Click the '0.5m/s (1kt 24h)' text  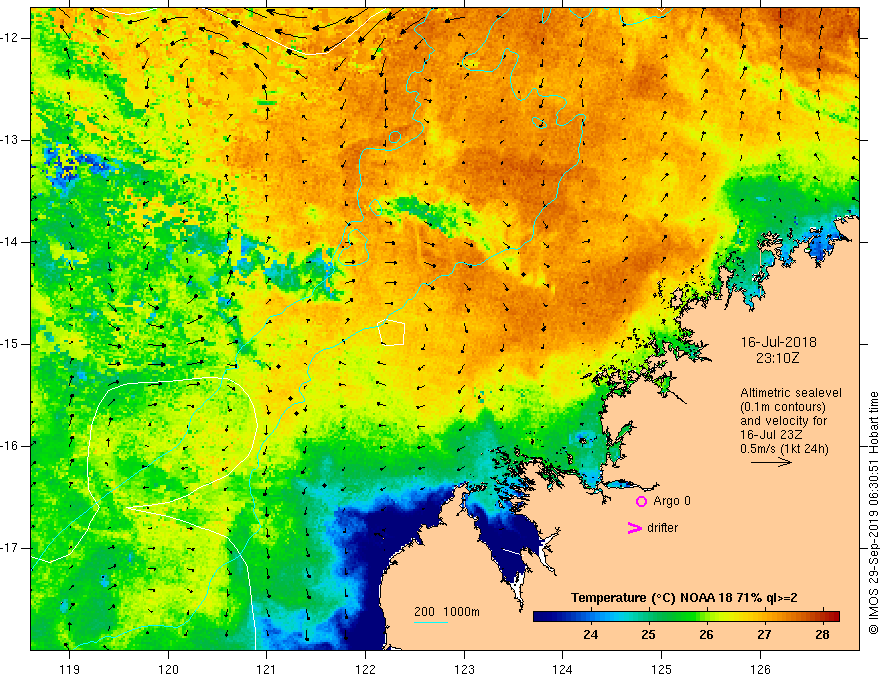(784, 449)
